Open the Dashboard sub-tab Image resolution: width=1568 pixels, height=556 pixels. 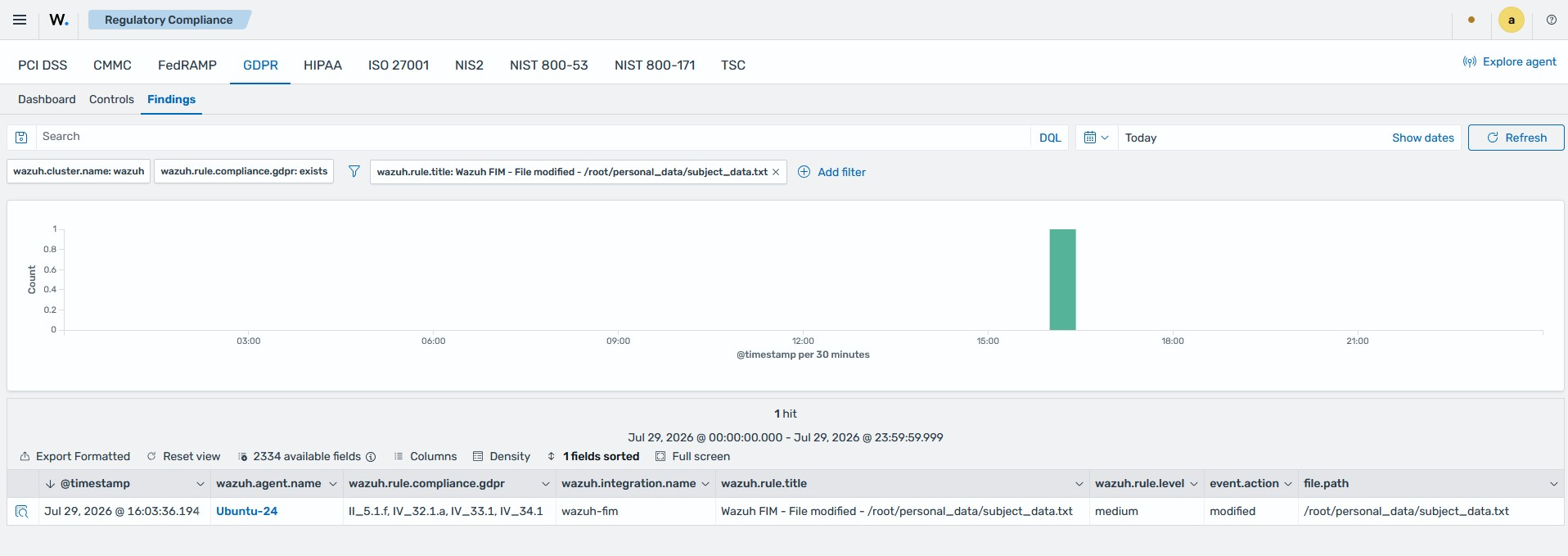(47, 99)
